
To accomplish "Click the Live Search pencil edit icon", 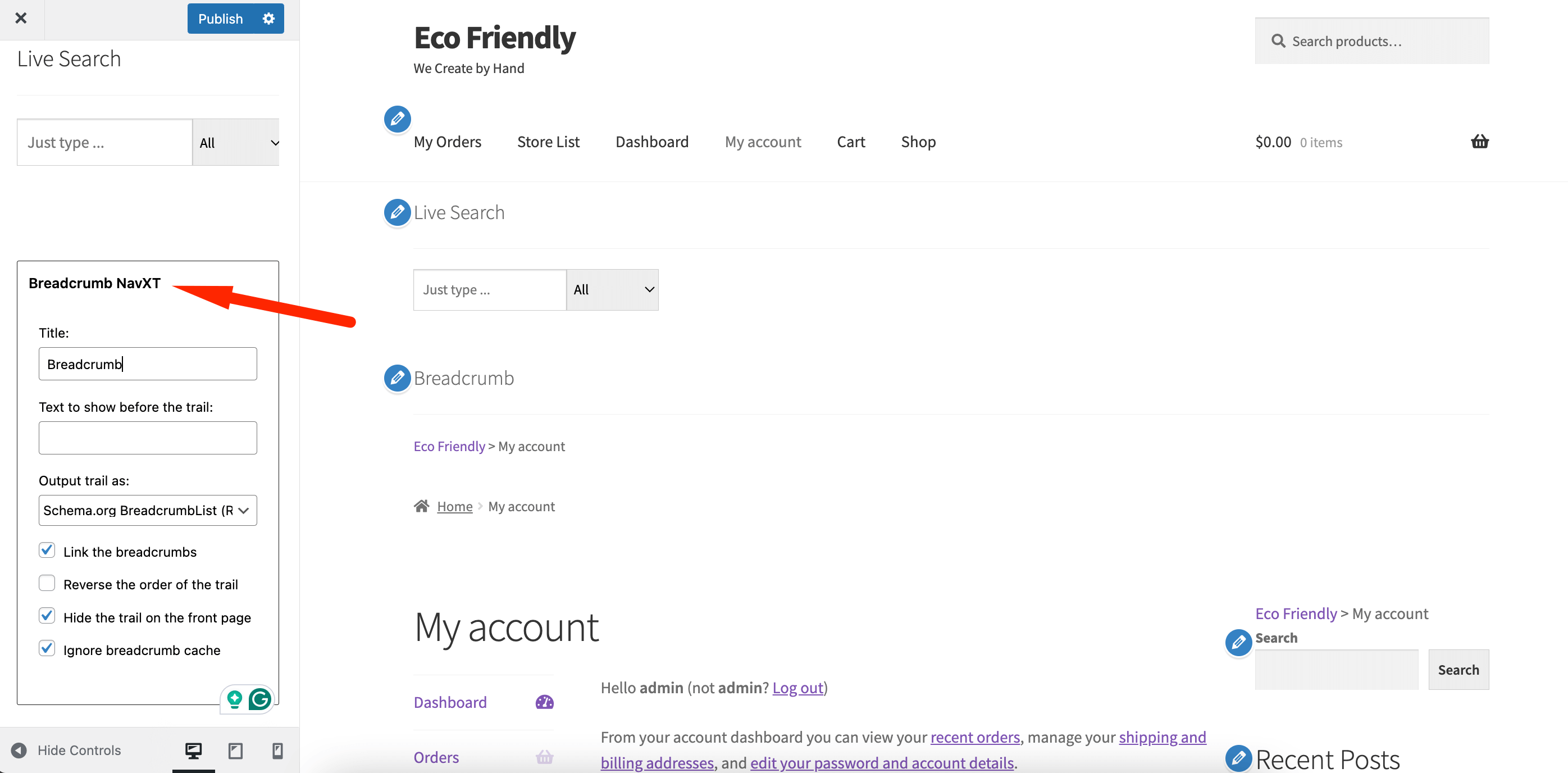I will pos(397,212).
